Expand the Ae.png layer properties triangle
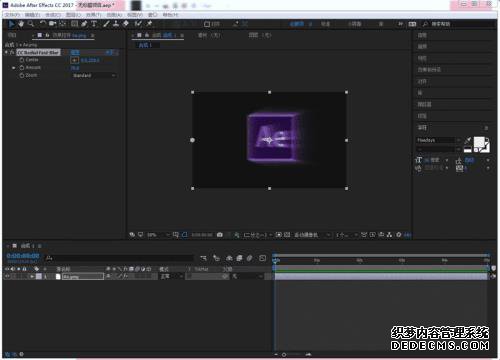Image resolution: width=500 pixels, height=360 pixels. point(32,276)
